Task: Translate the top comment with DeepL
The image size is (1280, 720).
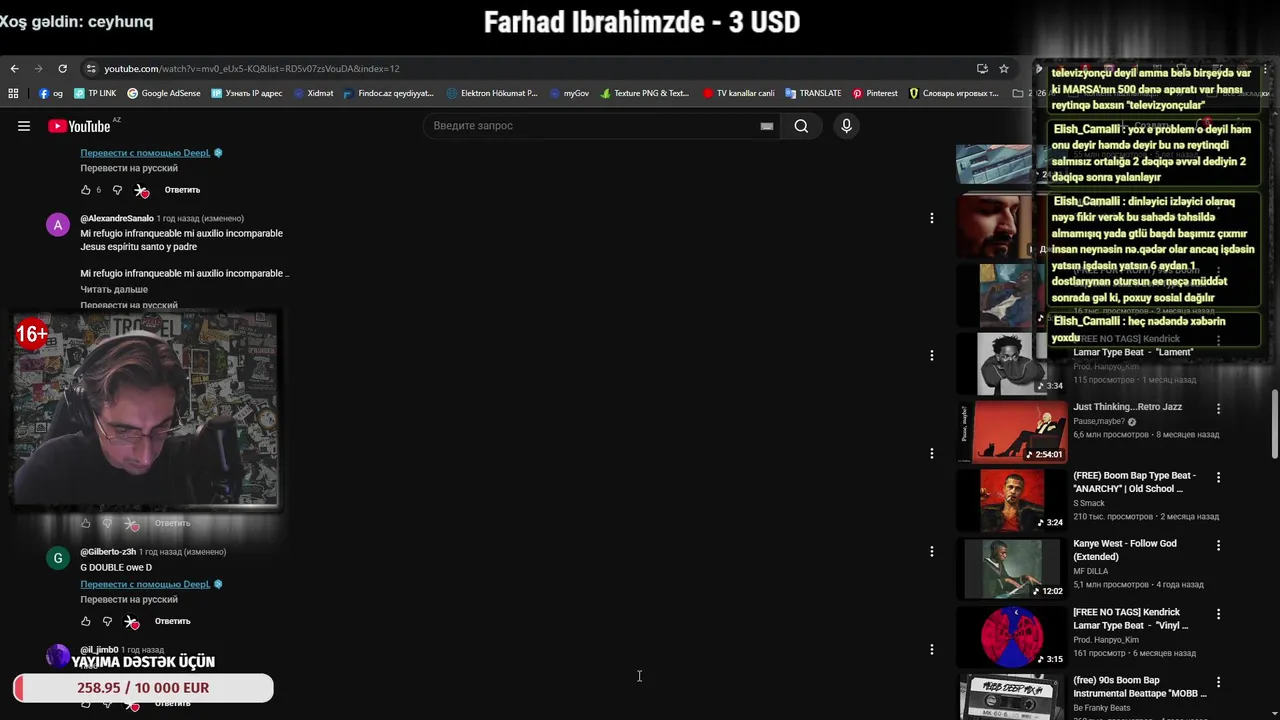Action: pyautogui.click(x=145, y=153)
